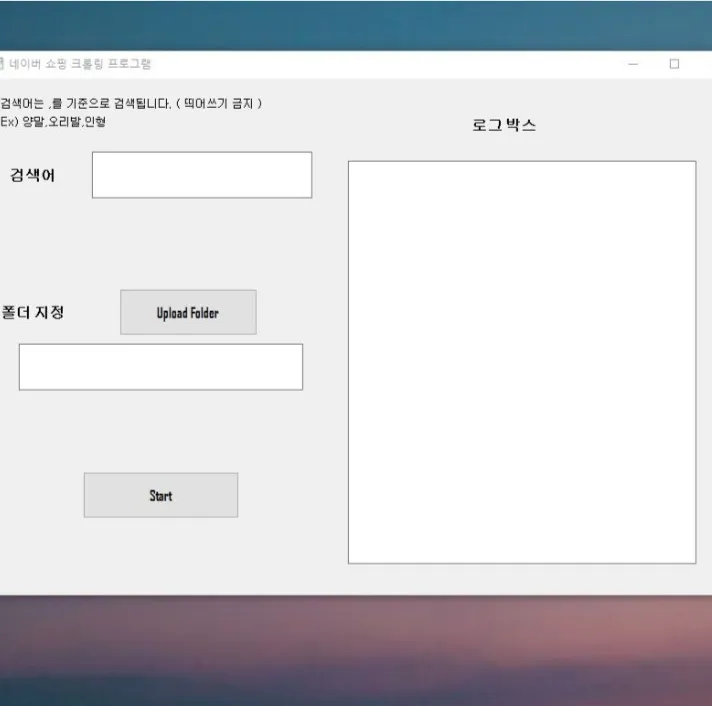This screenshot has height=706, width=712.
Task: Click the 'Ex) 양말,오리발,인형' example text
Action: click(53, 122)
